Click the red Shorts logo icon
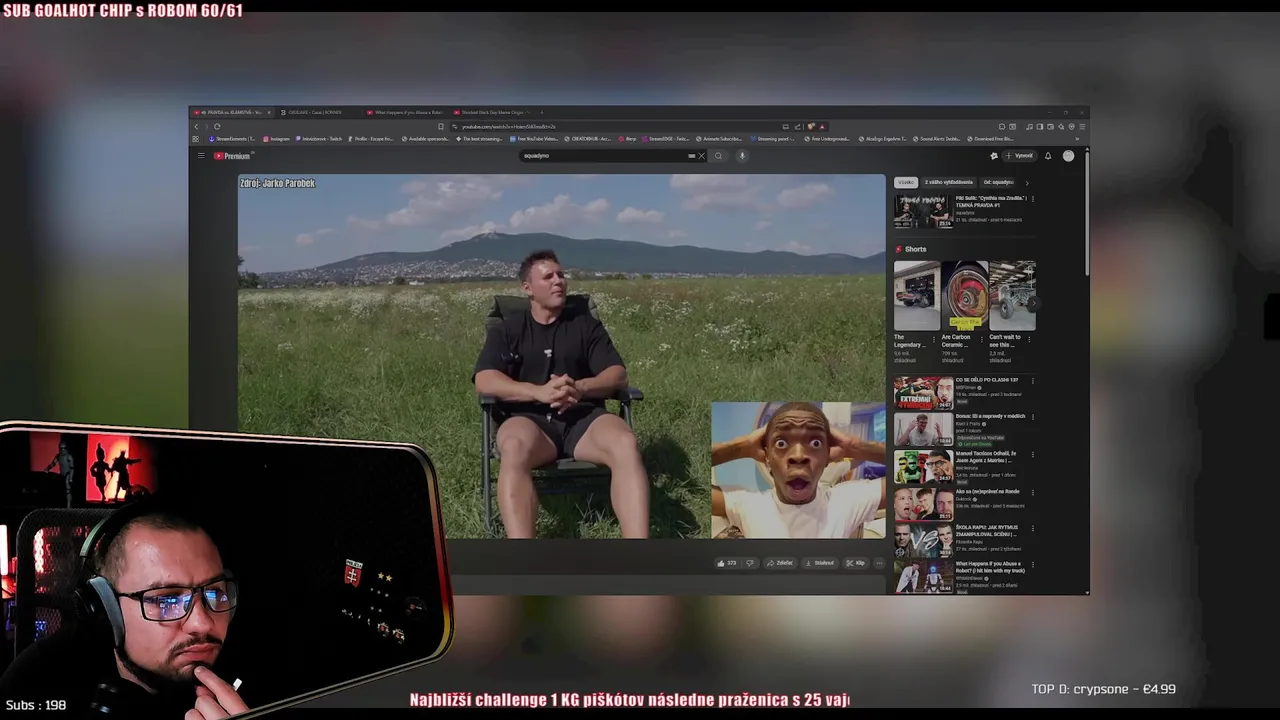1280x720 pixels. coord(899,249)
